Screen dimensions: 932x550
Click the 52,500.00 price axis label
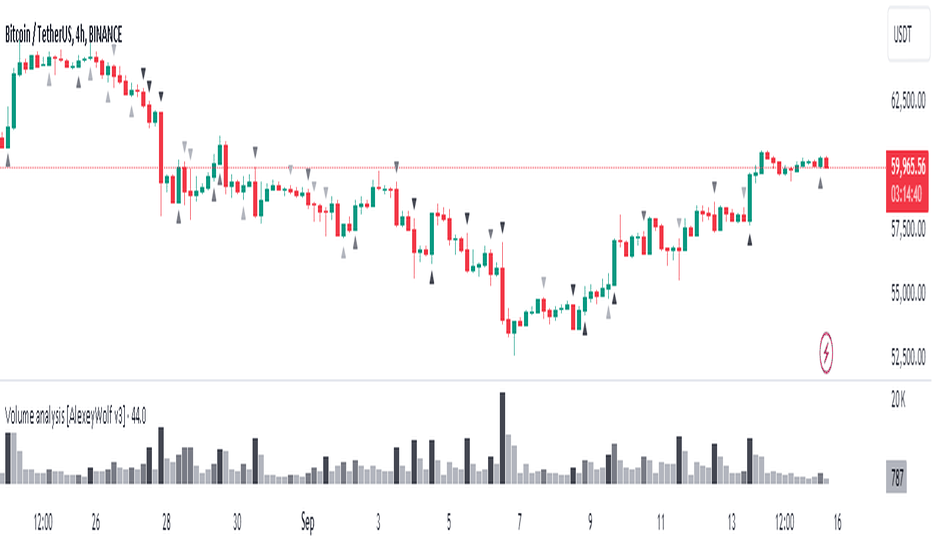coord(908,357)
